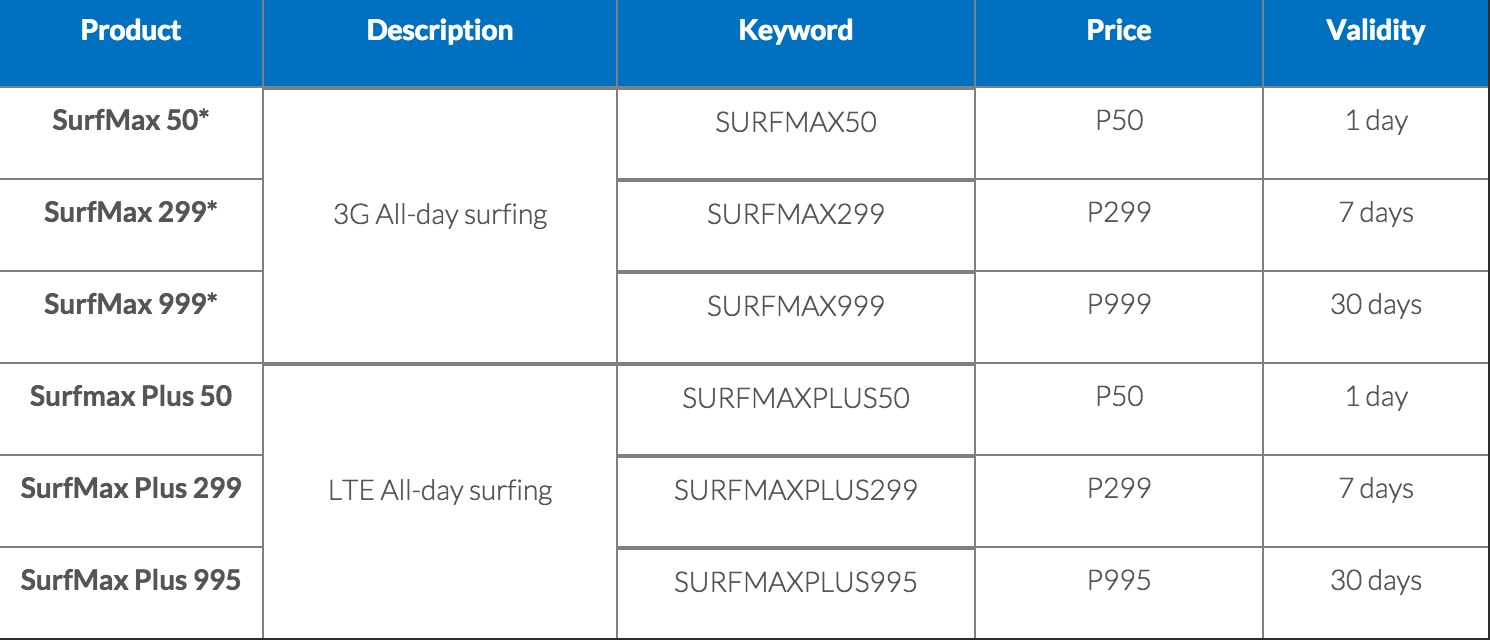
Task: Click the SURFMAXPLUS995 keyword text
Action: coord(795,583)
